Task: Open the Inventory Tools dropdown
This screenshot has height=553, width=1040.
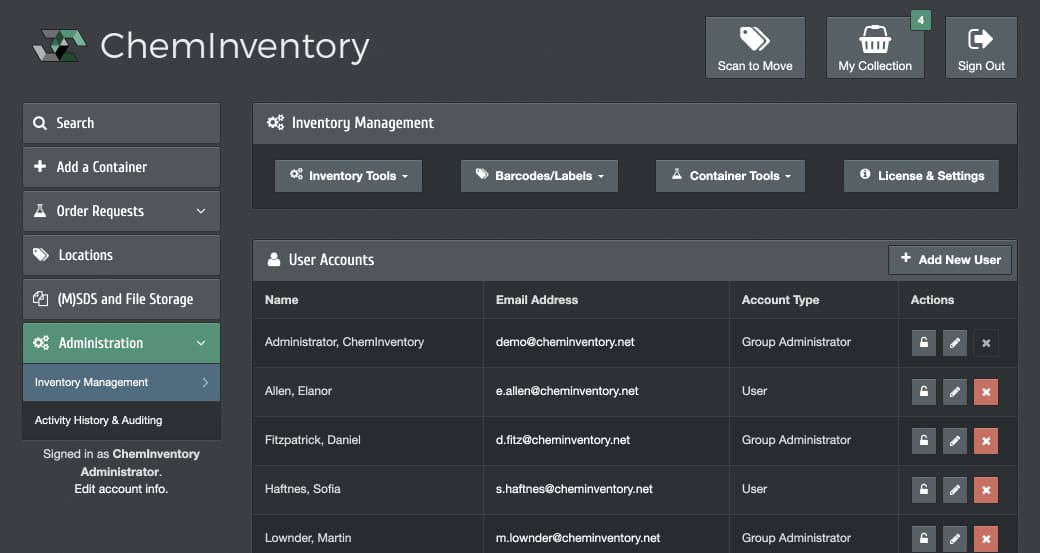Action: coord(348,176)
